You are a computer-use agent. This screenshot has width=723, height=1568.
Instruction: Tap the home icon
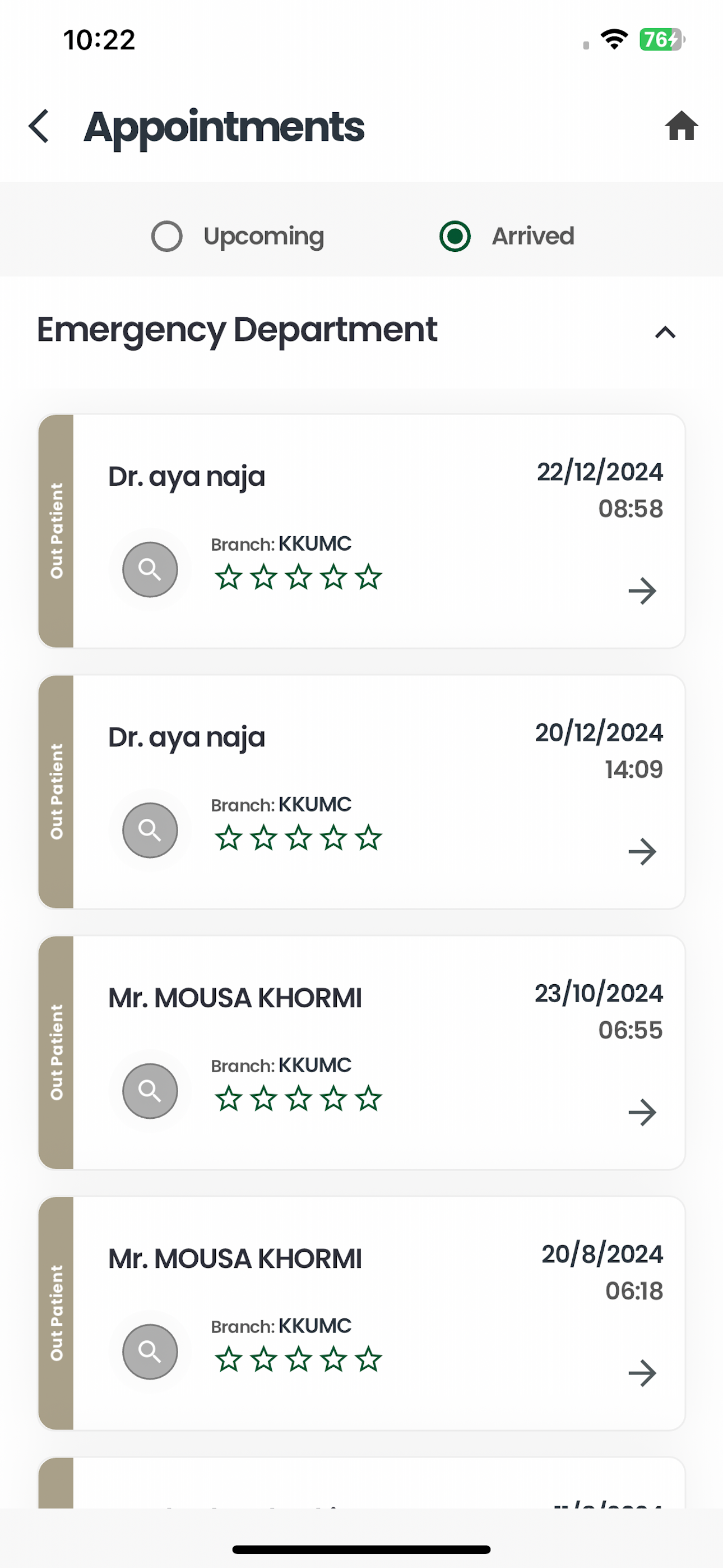point(681,126)
